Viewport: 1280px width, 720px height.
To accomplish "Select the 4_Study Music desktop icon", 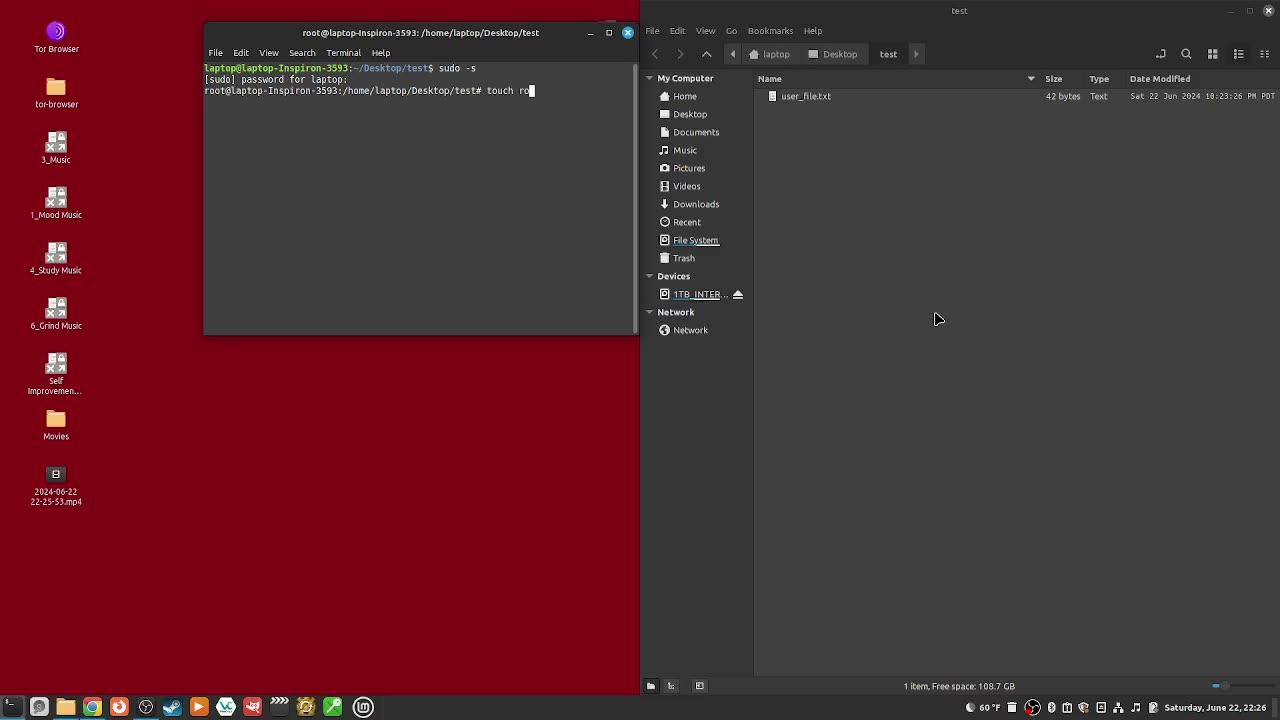I will click(56, 258).
